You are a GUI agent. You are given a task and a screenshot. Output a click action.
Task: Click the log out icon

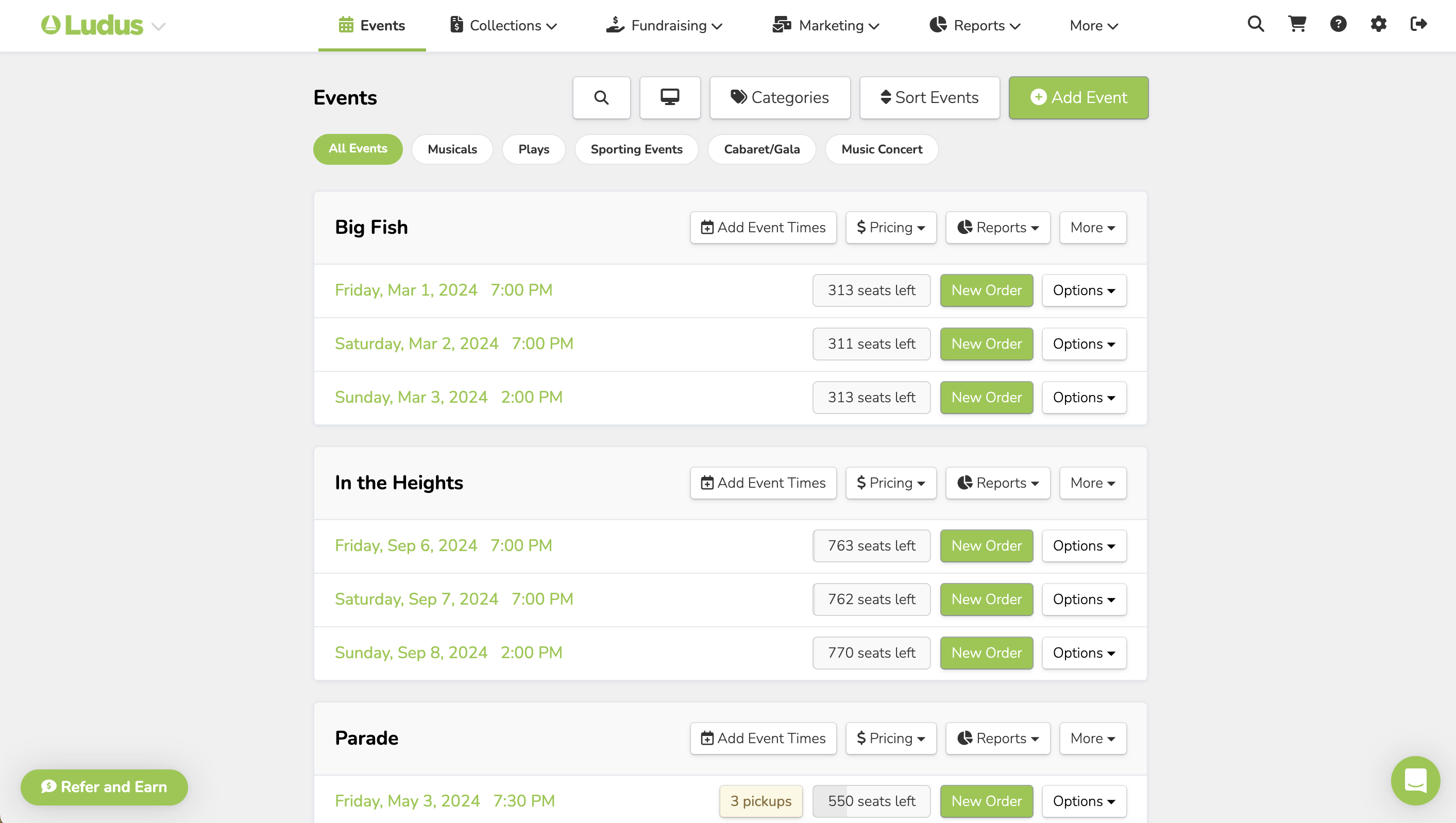pos(1419,24)
